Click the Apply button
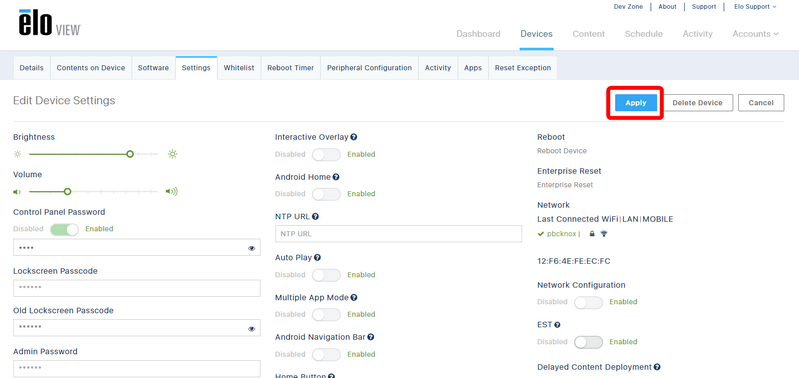 (x=635, y=103)
